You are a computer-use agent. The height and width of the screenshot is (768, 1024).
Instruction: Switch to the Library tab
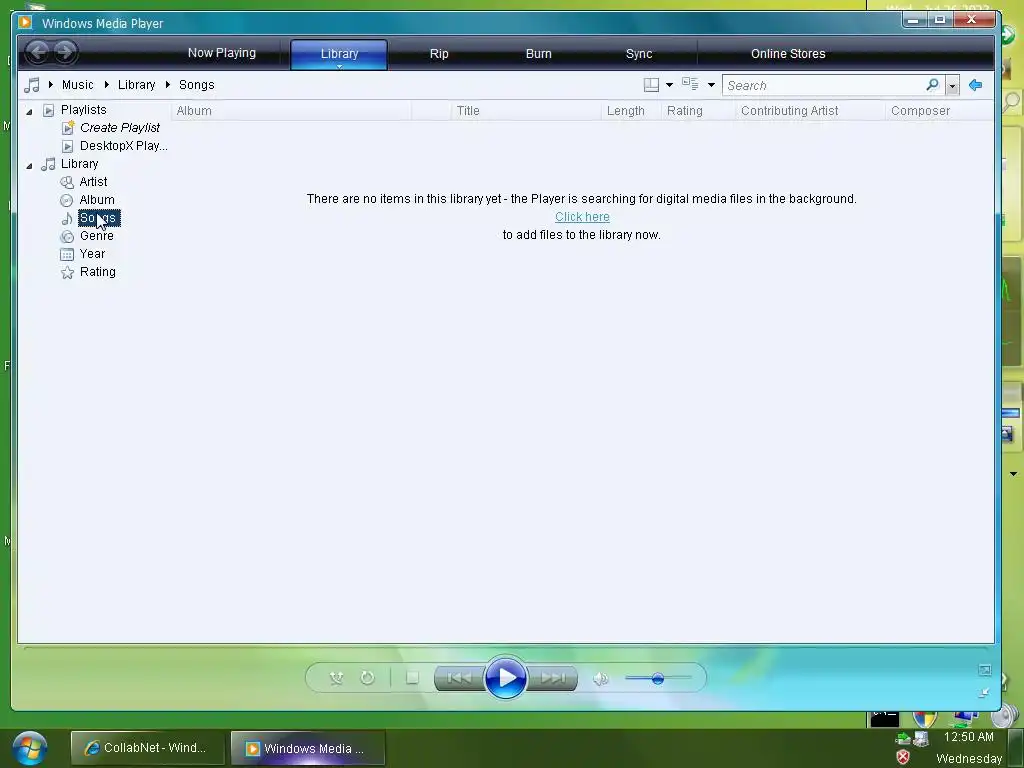339,54
